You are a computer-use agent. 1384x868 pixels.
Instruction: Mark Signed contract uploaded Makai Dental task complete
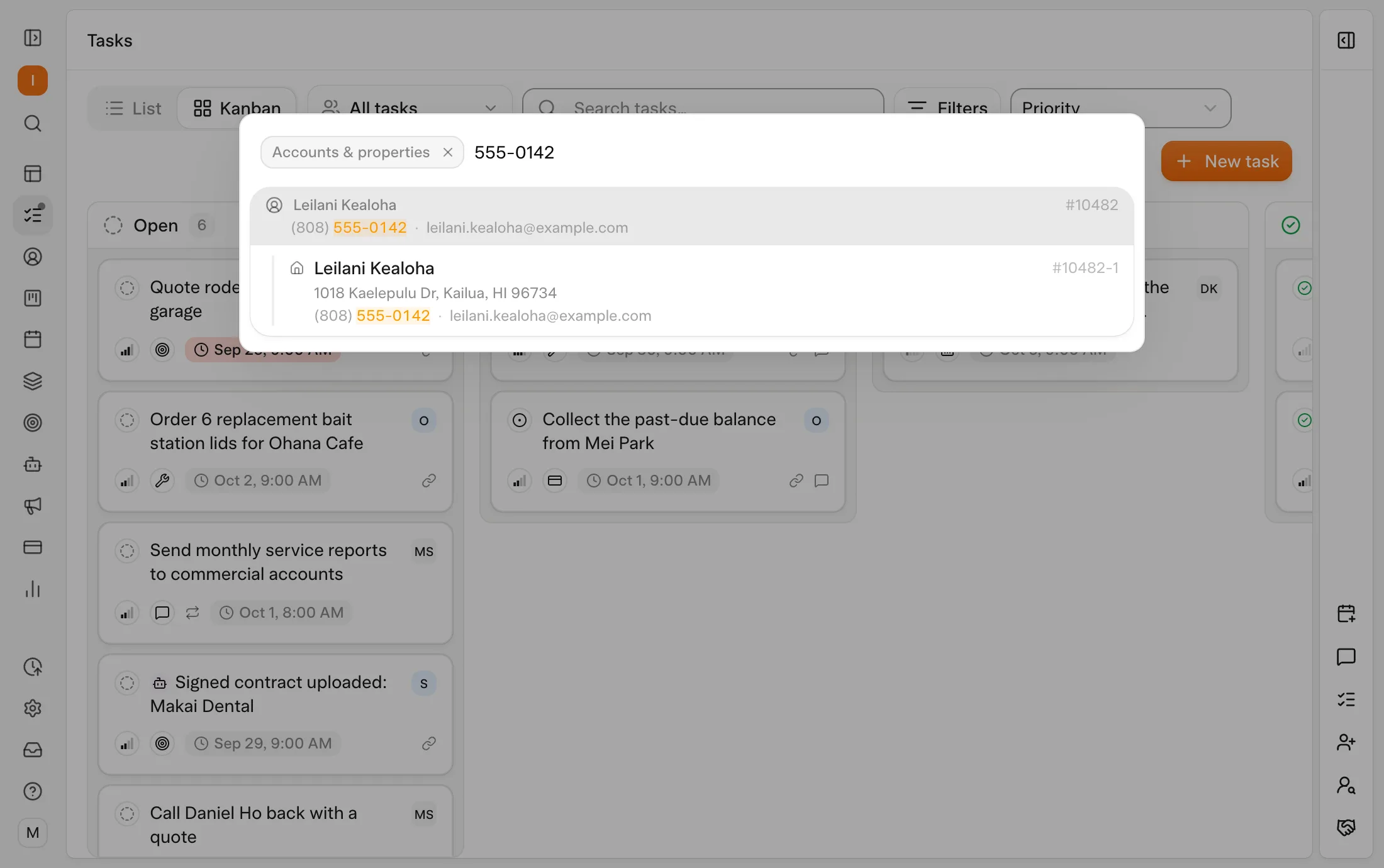(x=127, y=682)
